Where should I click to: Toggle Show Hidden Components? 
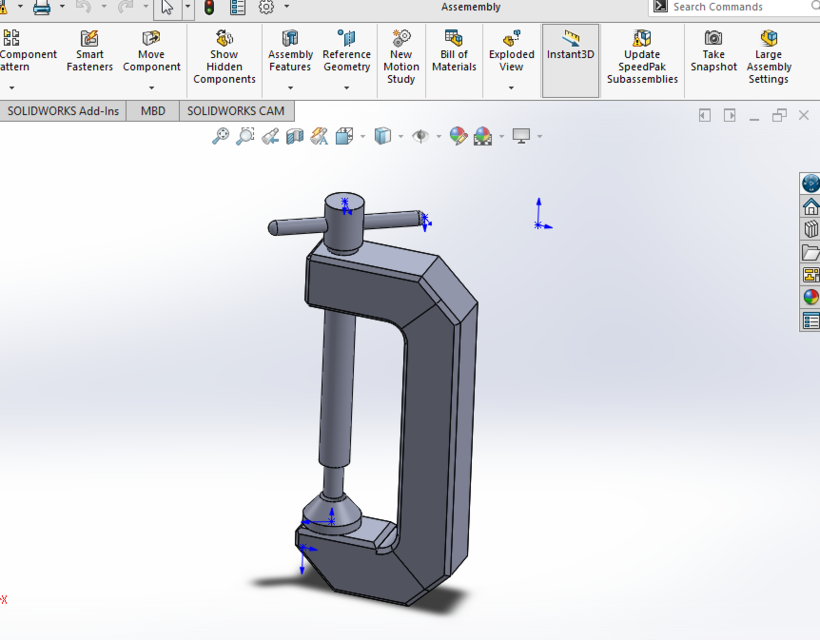(224, 55)
